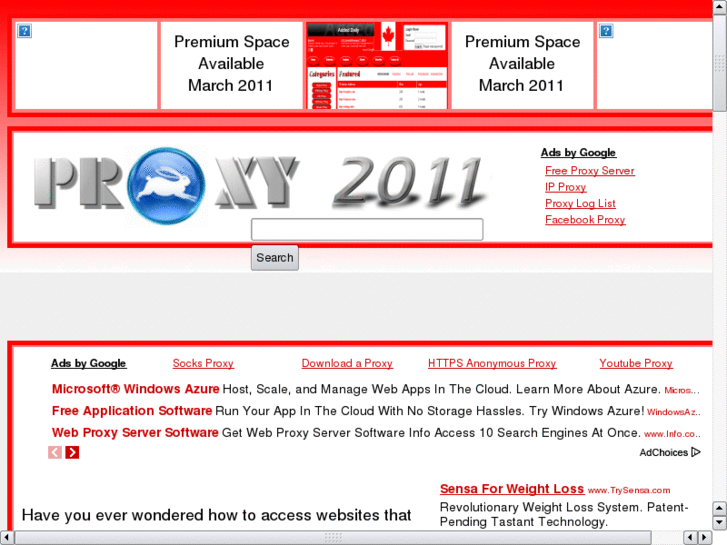
Task: Open the Free Proxy Server ad link
Action: pos(590,171)
